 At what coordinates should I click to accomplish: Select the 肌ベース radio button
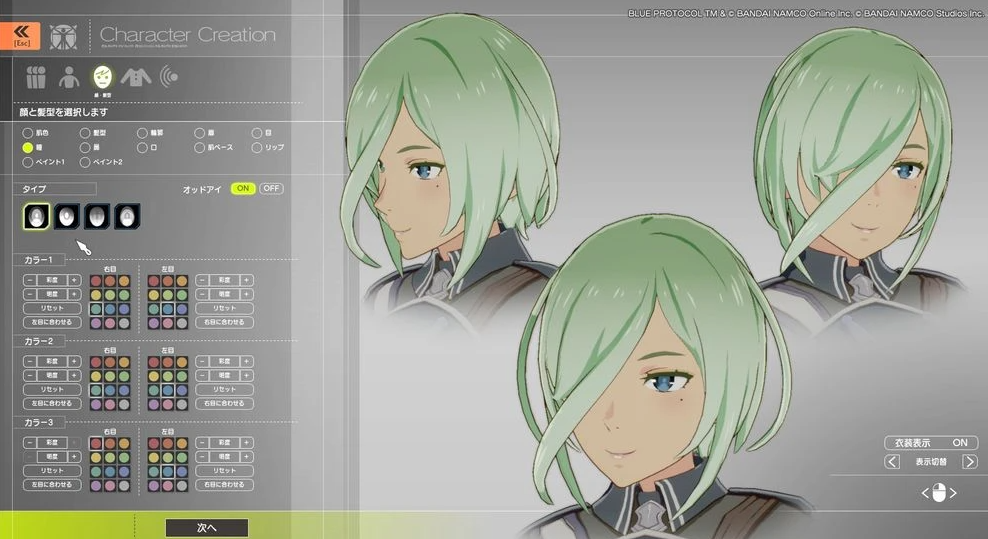pyautogui.click(x=200, y=148)
